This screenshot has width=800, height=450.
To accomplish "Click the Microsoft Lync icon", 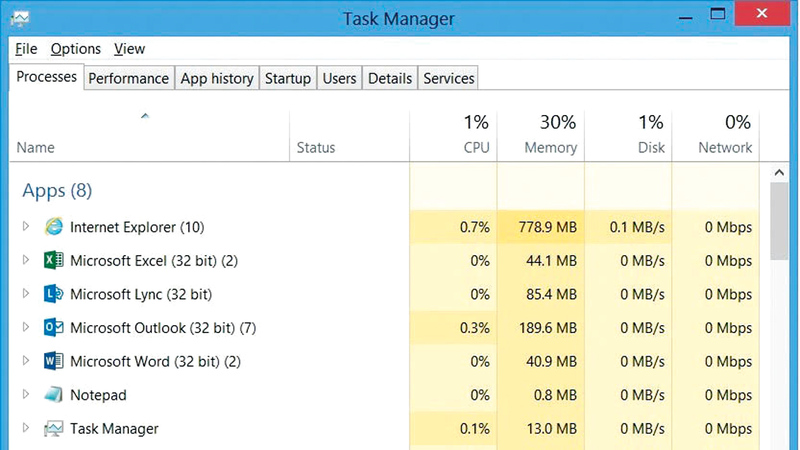I will click(54, 295).
